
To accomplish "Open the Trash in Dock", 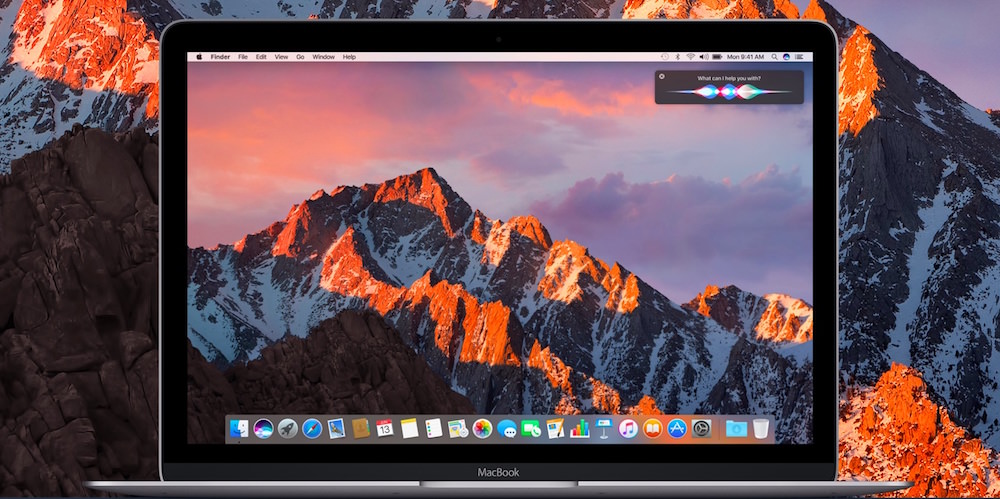I will [760, 428].
